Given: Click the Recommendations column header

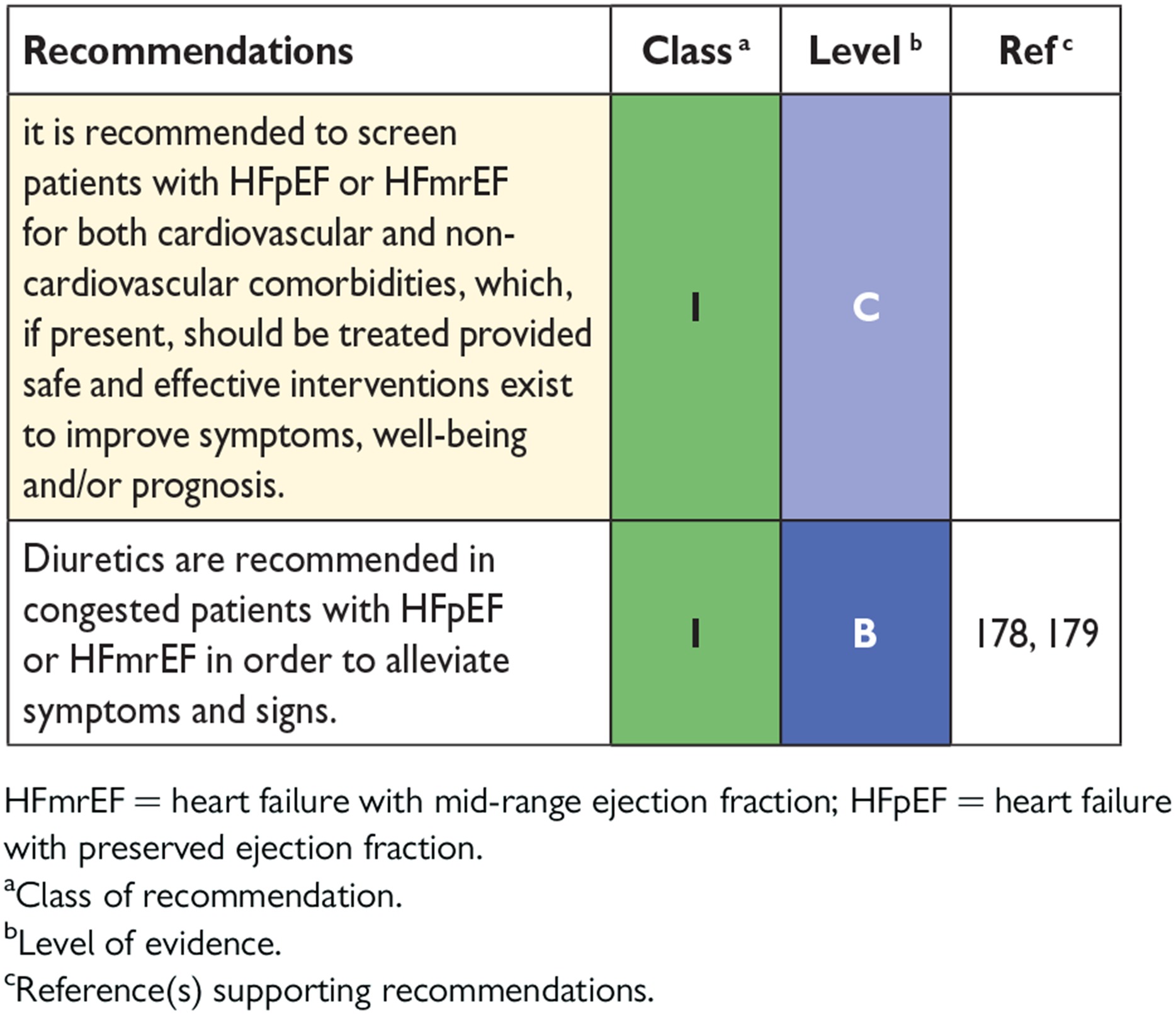Looking at the screenshot, I should 188,51.
